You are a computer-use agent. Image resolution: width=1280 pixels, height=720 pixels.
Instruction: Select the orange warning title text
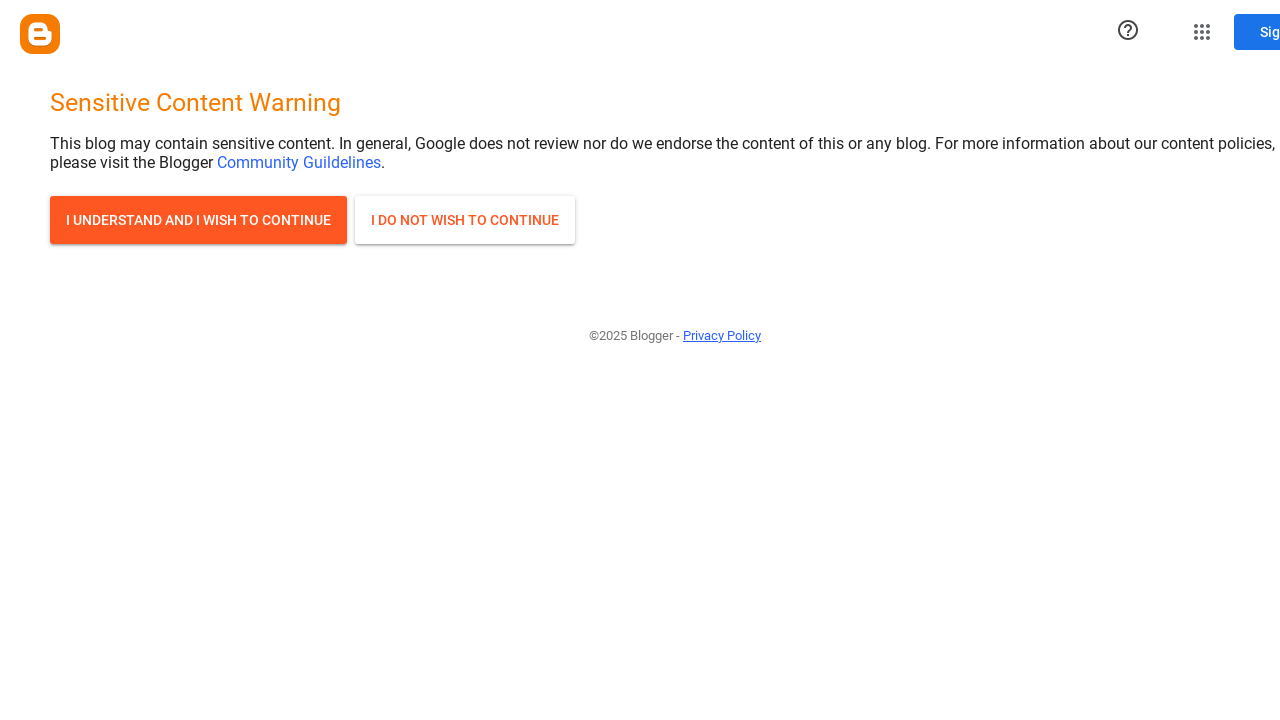pyautogui.click(x=195, y=103)
